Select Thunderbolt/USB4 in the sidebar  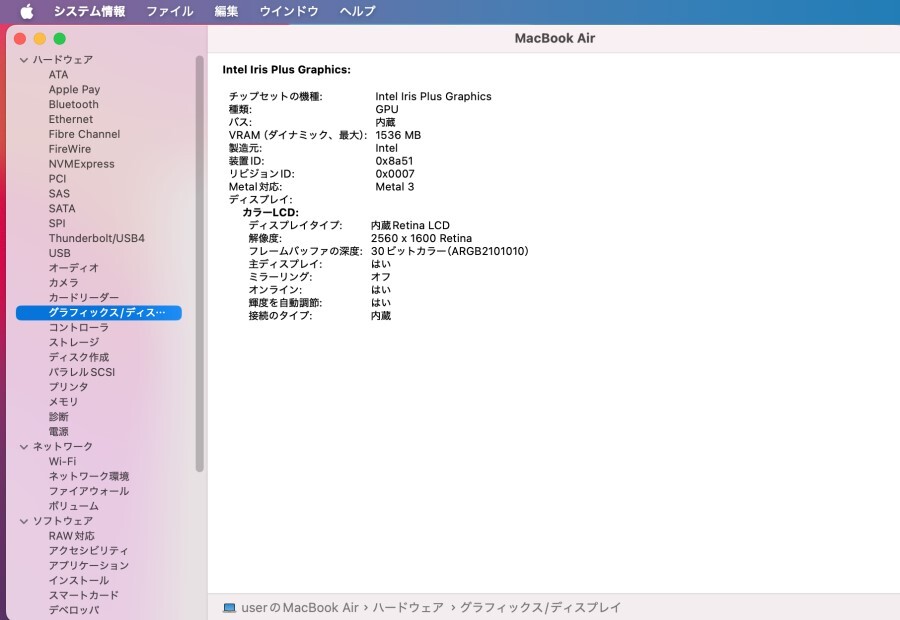click(96, 238)
